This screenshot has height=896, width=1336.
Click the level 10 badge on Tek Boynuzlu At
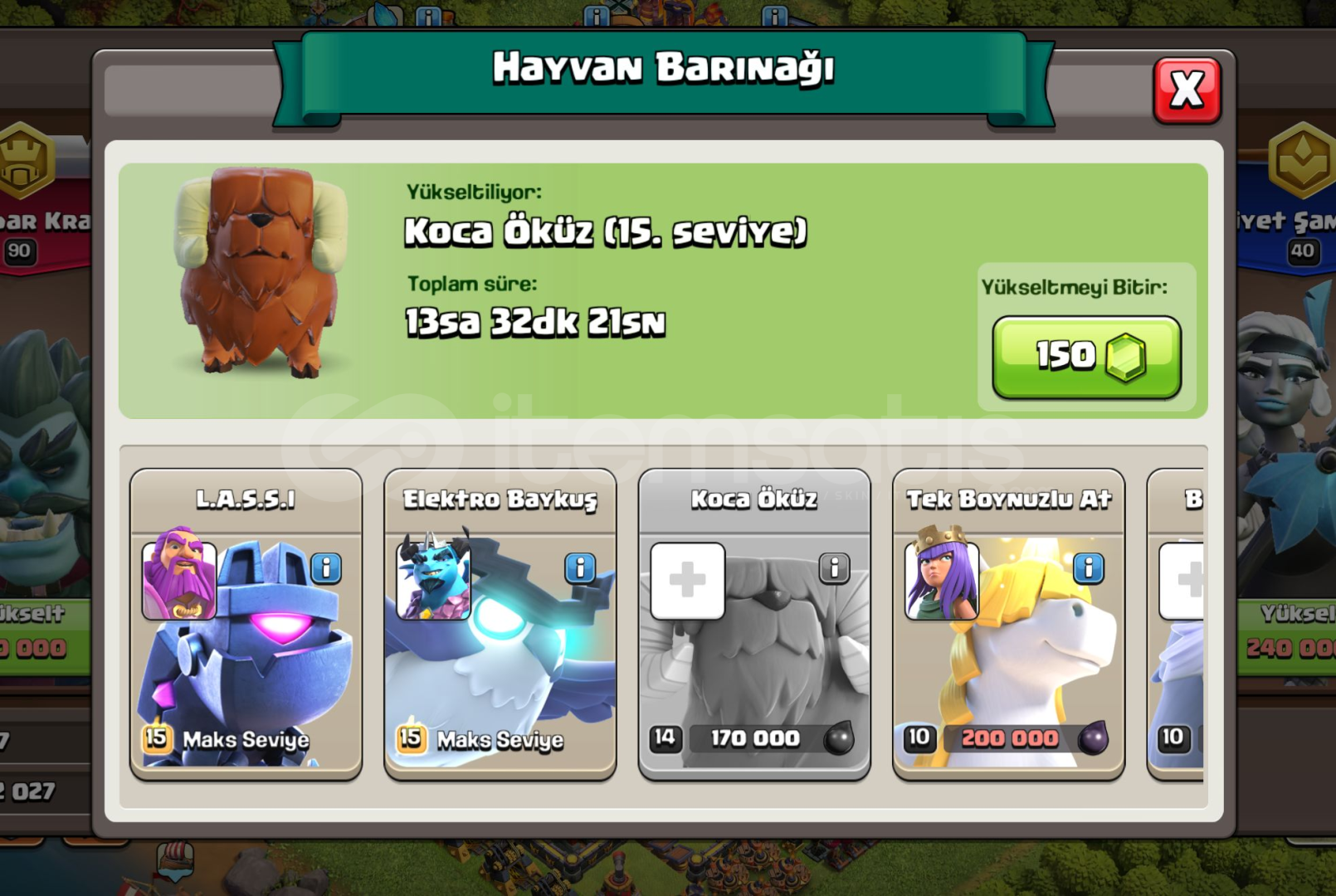point(919,738)
